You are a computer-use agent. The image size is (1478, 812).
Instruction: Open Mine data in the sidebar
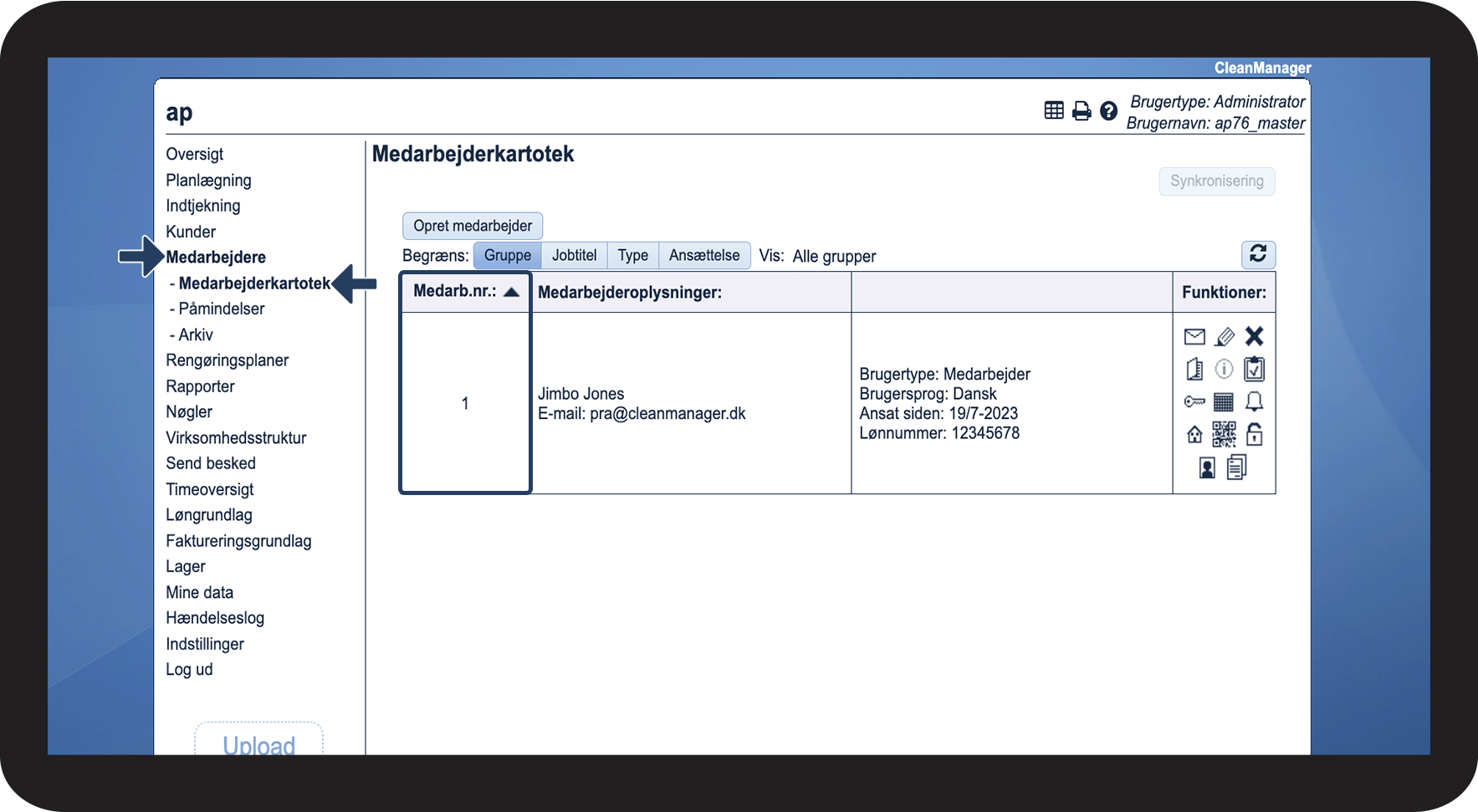(200, 592)
